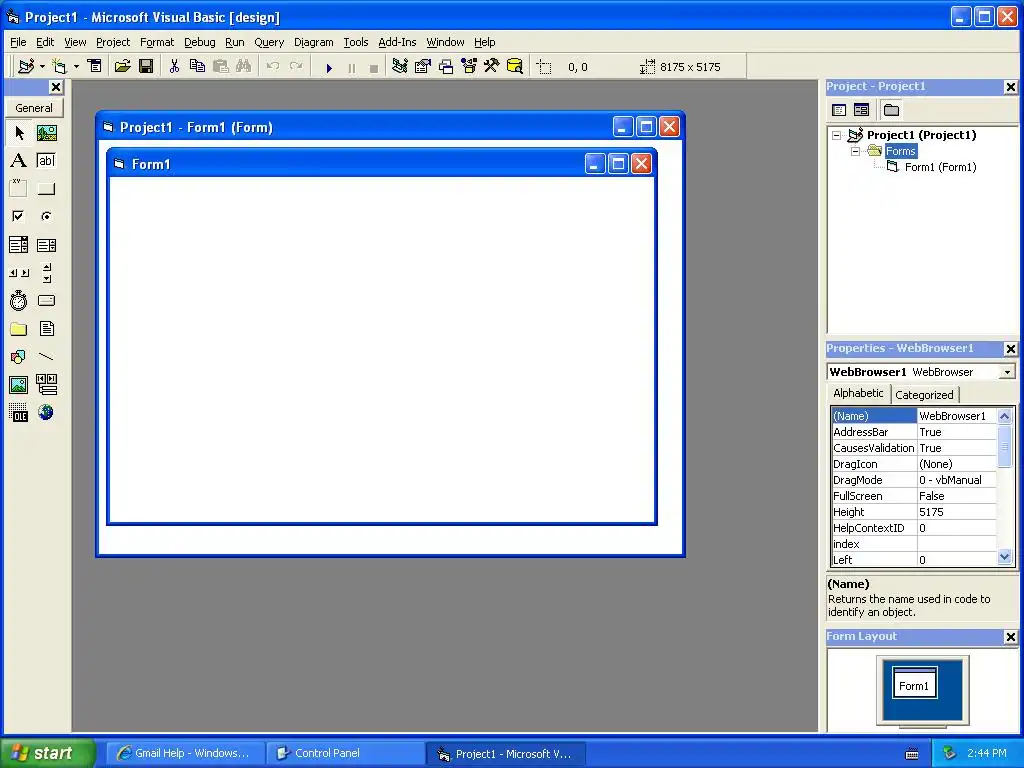Select the TextBox control tool
1024x768 pixels.
46,161
